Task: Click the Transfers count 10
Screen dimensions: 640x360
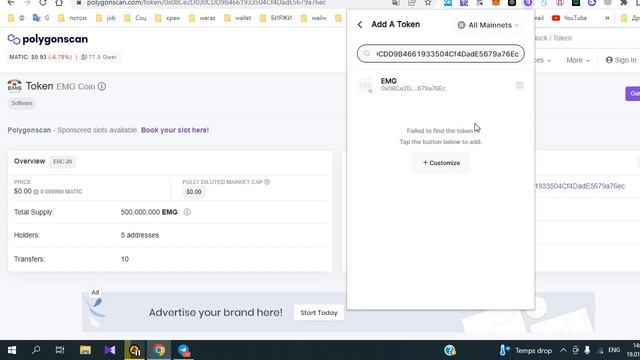Action: (125, 259)
